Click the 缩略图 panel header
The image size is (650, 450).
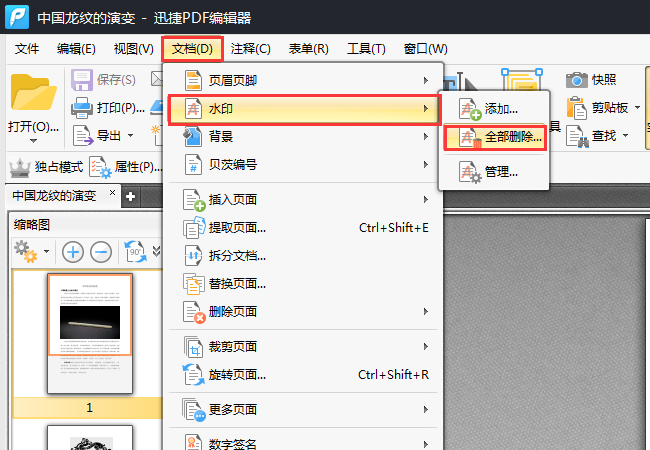click(x=32, y=225)
